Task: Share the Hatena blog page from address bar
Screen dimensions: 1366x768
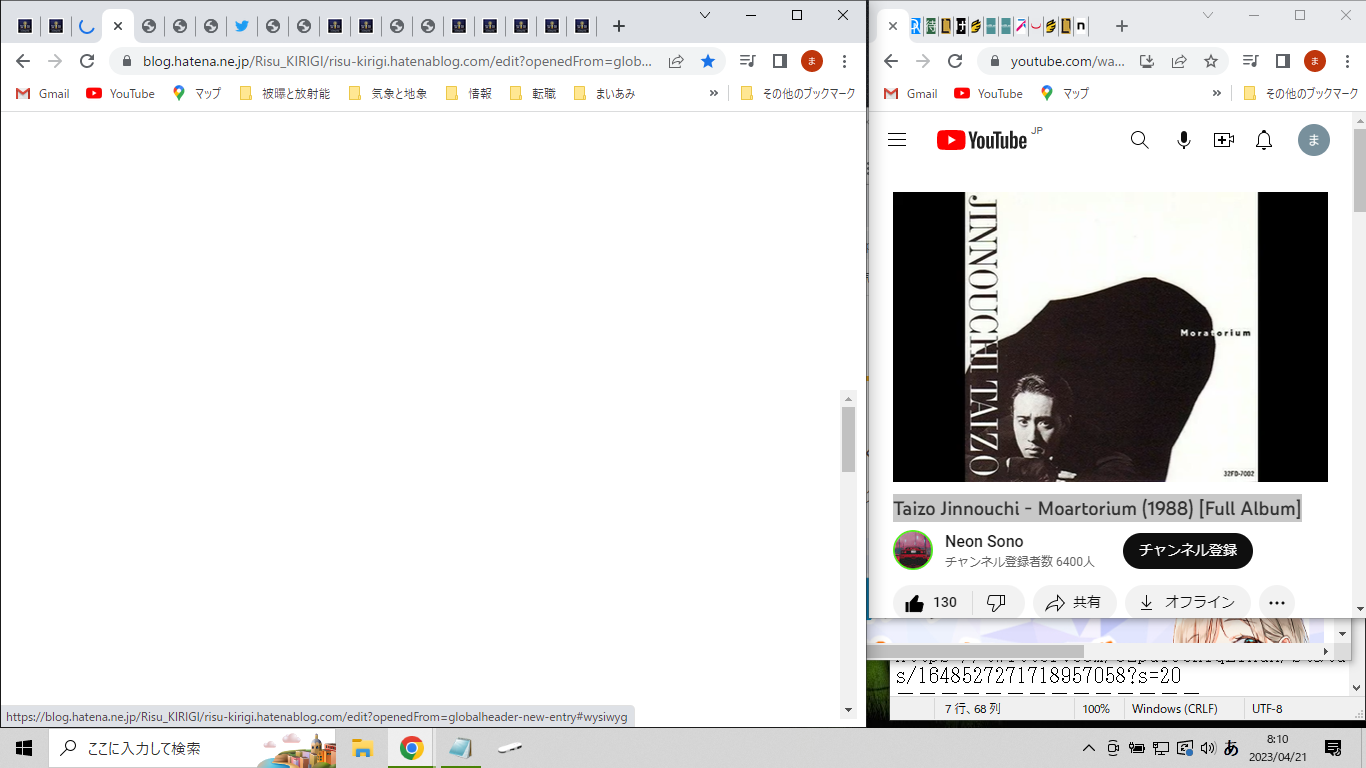Action: tap(676, 61)
